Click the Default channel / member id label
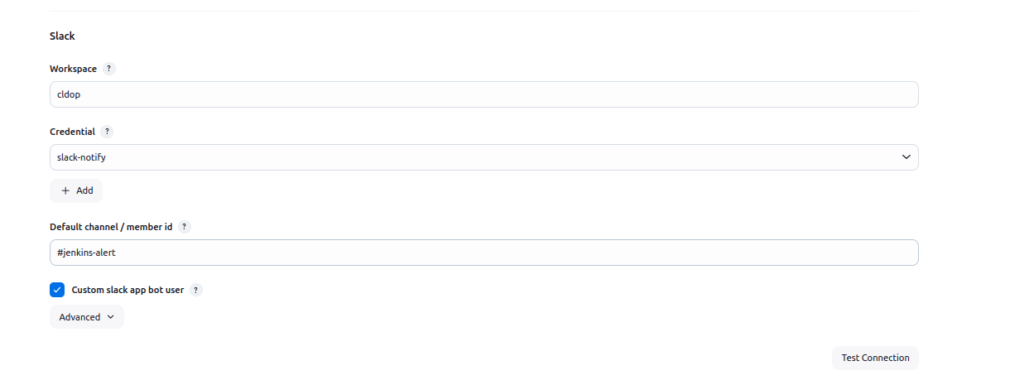This screenshot has width=1024, height=385. (111, 227)
